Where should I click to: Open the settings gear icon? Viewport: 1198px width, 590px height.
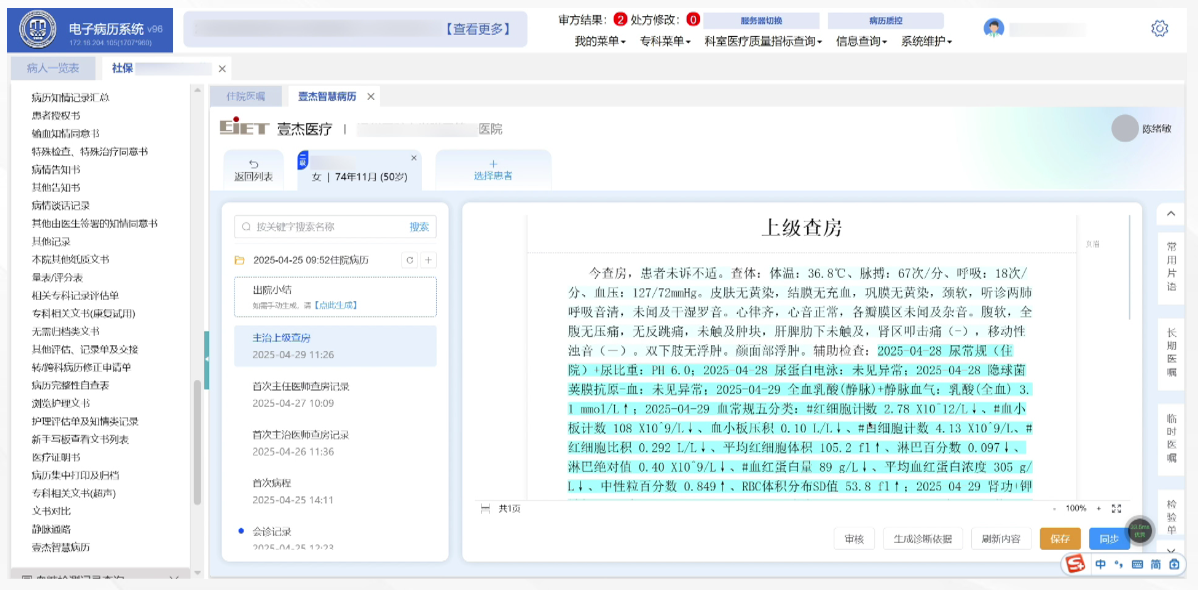tap(1159, 28)
